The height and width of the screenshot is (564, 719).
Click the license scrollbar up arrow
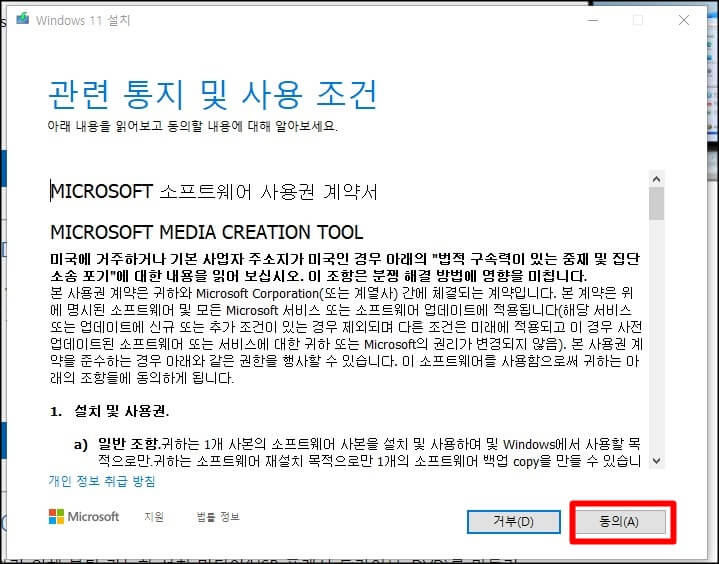(x=657, y=179)
